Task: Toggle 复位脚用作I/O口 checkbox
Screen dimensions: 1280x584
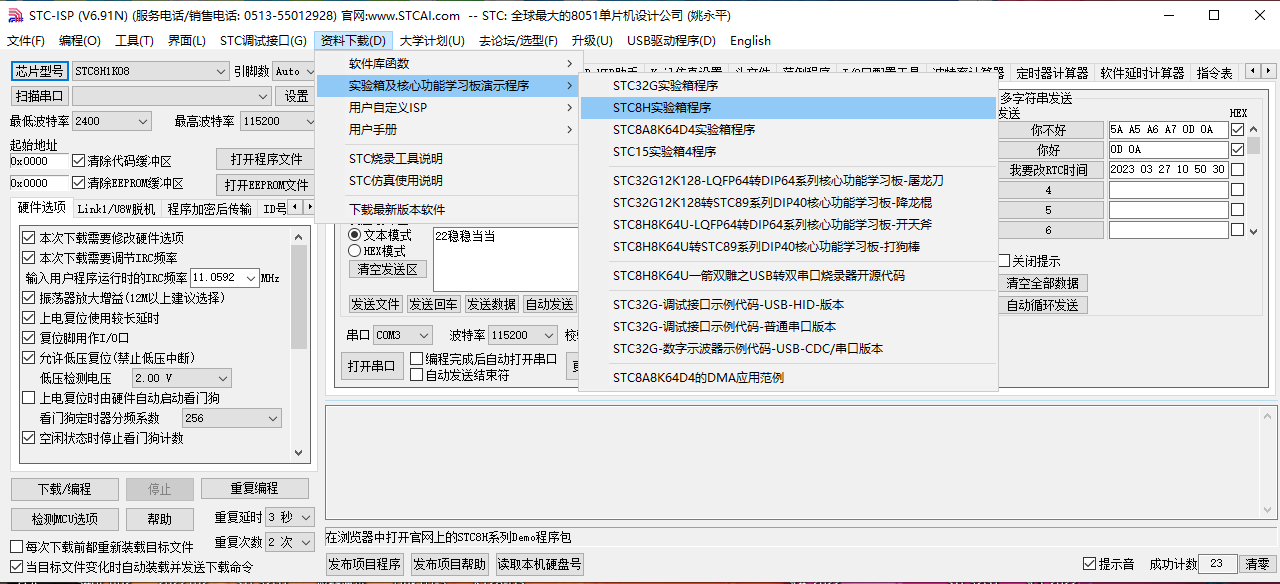Action: click(28, 338)
